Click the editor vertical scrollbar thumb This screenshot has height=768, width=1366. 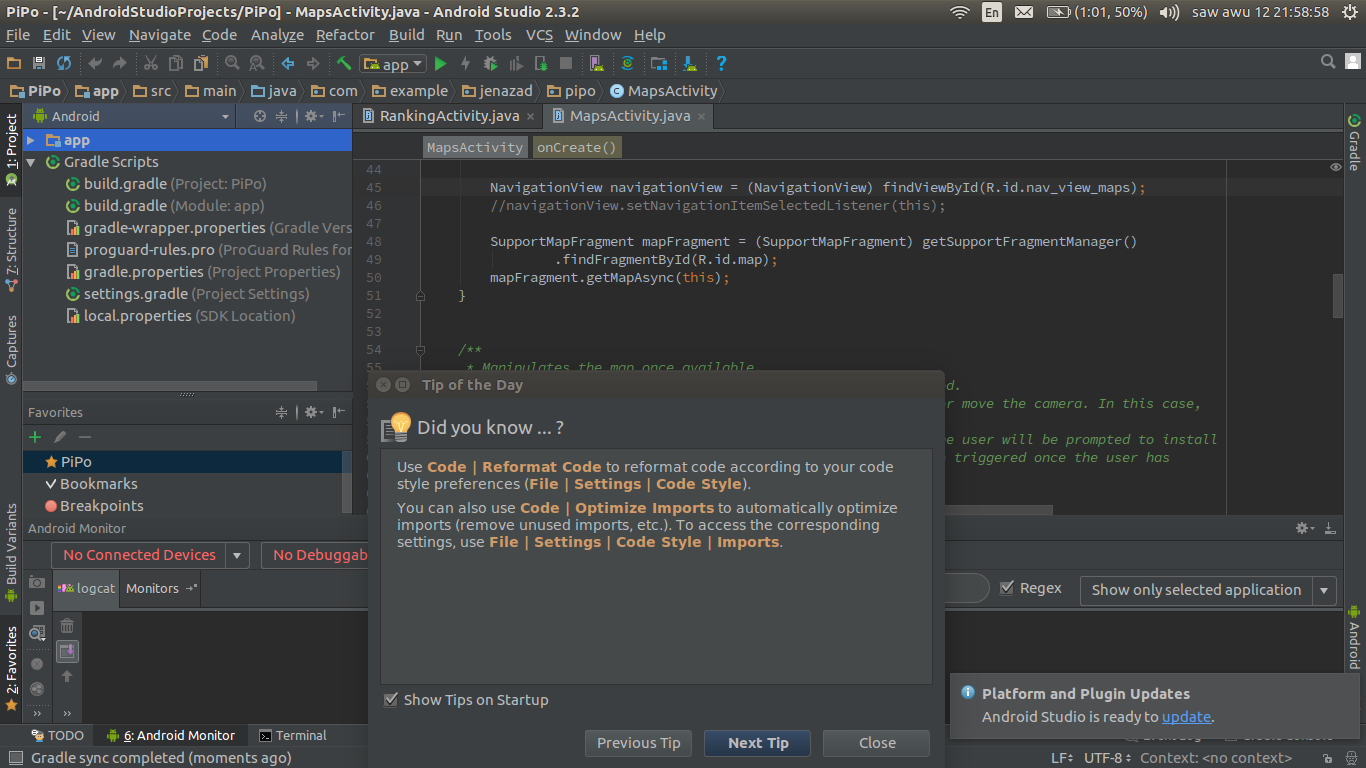[x=1338, y=296]
